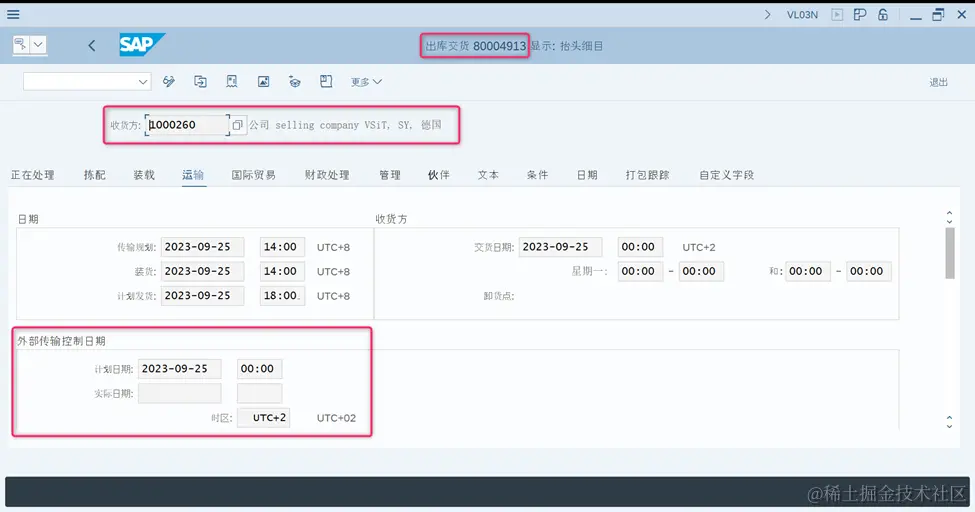Open the 日期 tab
975x512 pixels.
click(587, 175)
